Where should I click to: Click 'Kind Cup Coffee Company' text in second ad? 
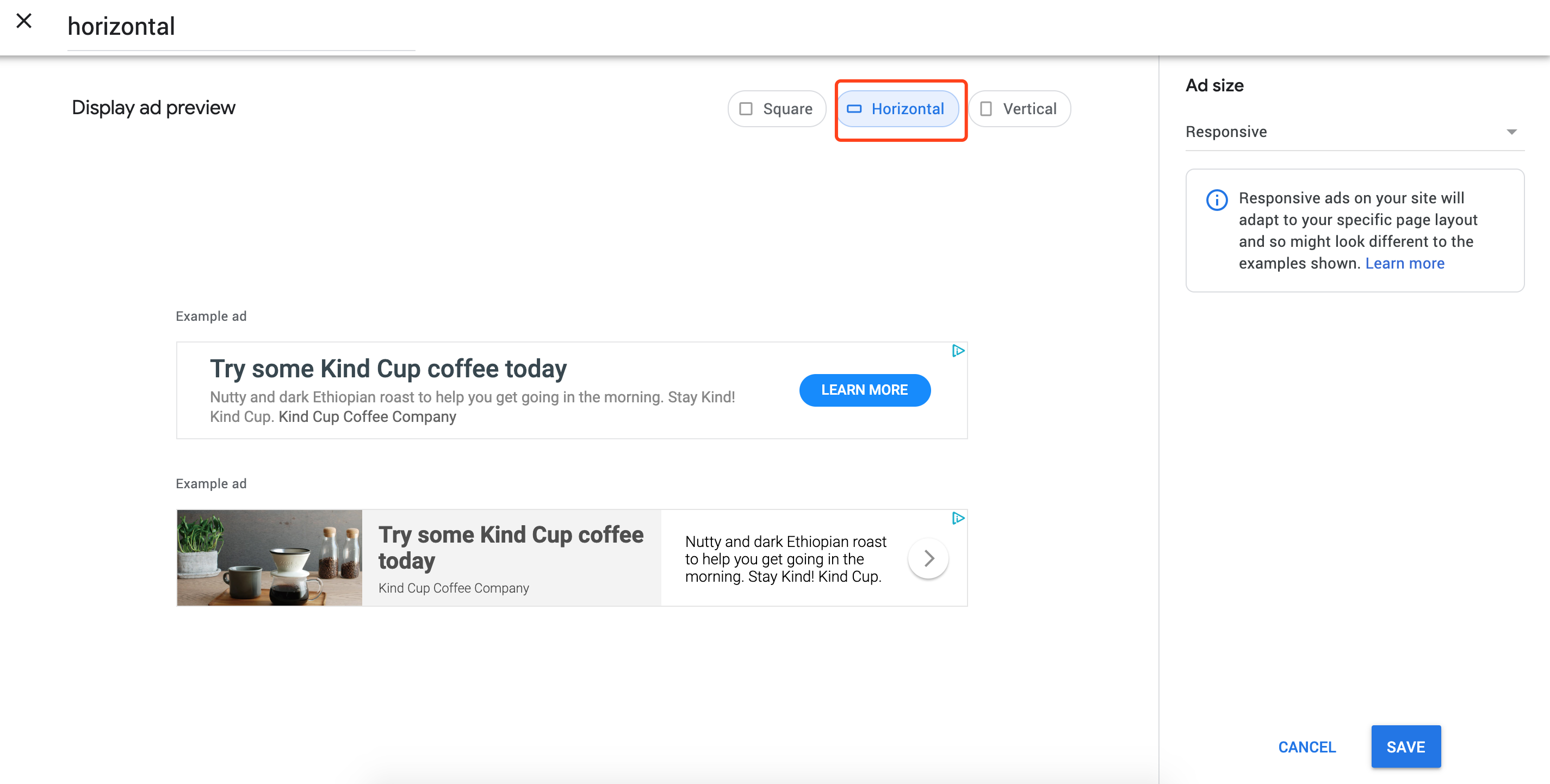click(x=454, y=588)
